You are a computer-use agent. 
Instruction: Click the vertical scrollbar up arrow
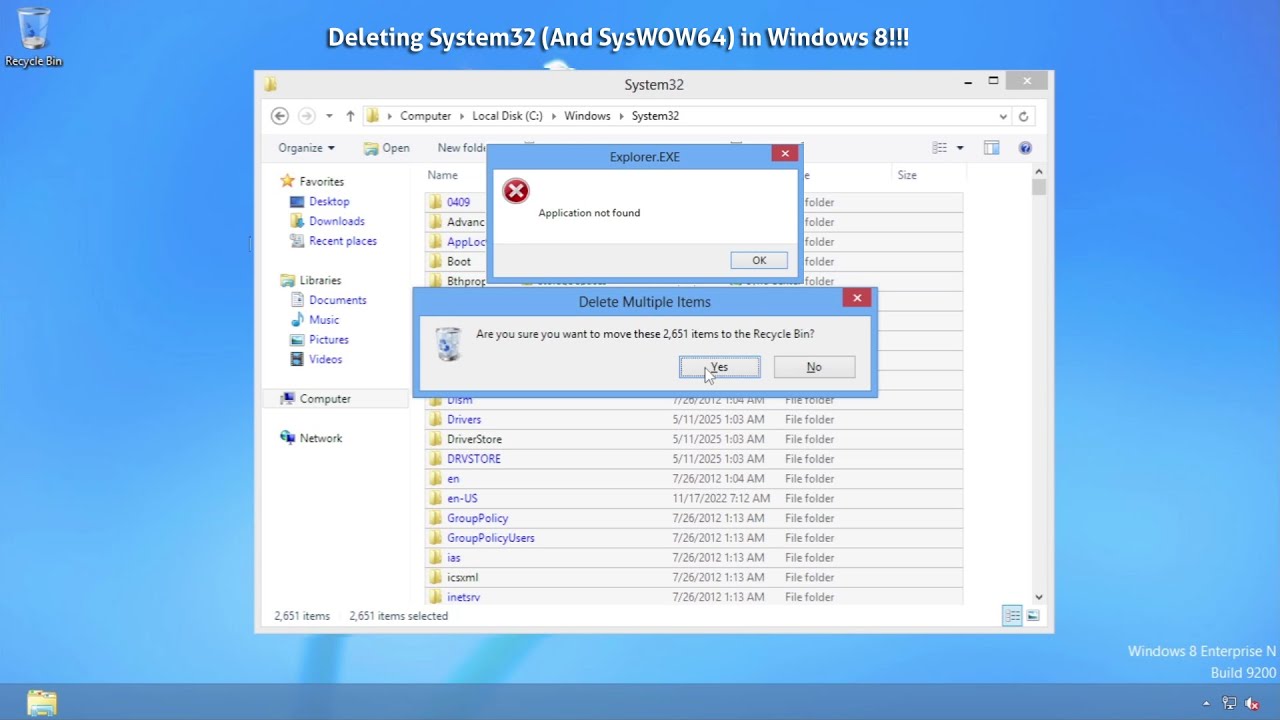click(x=1039, y=173)
